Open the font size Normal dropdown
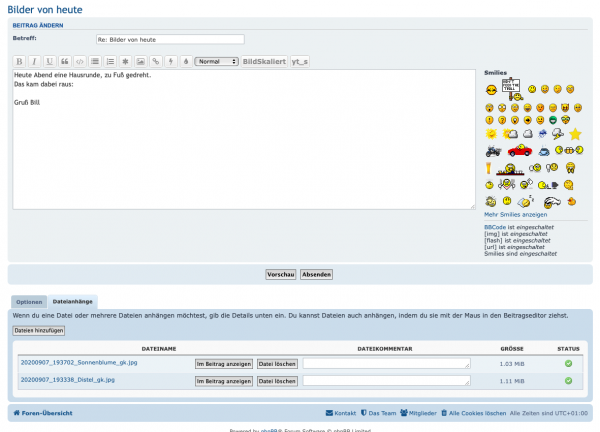 216,61
